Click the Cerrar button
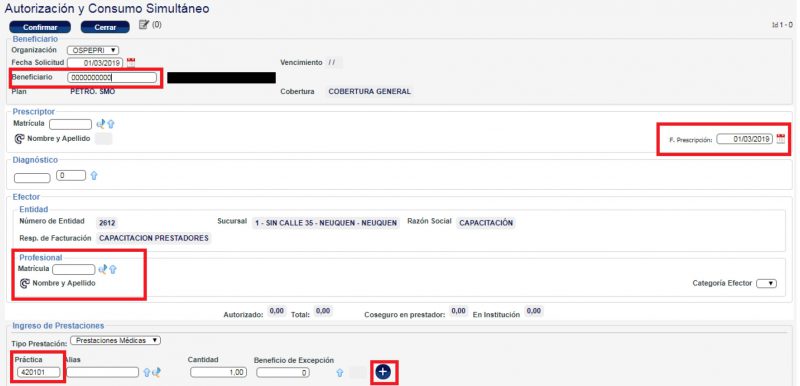Viewport: 800px width, 386px height. click(x=105, y=28)
